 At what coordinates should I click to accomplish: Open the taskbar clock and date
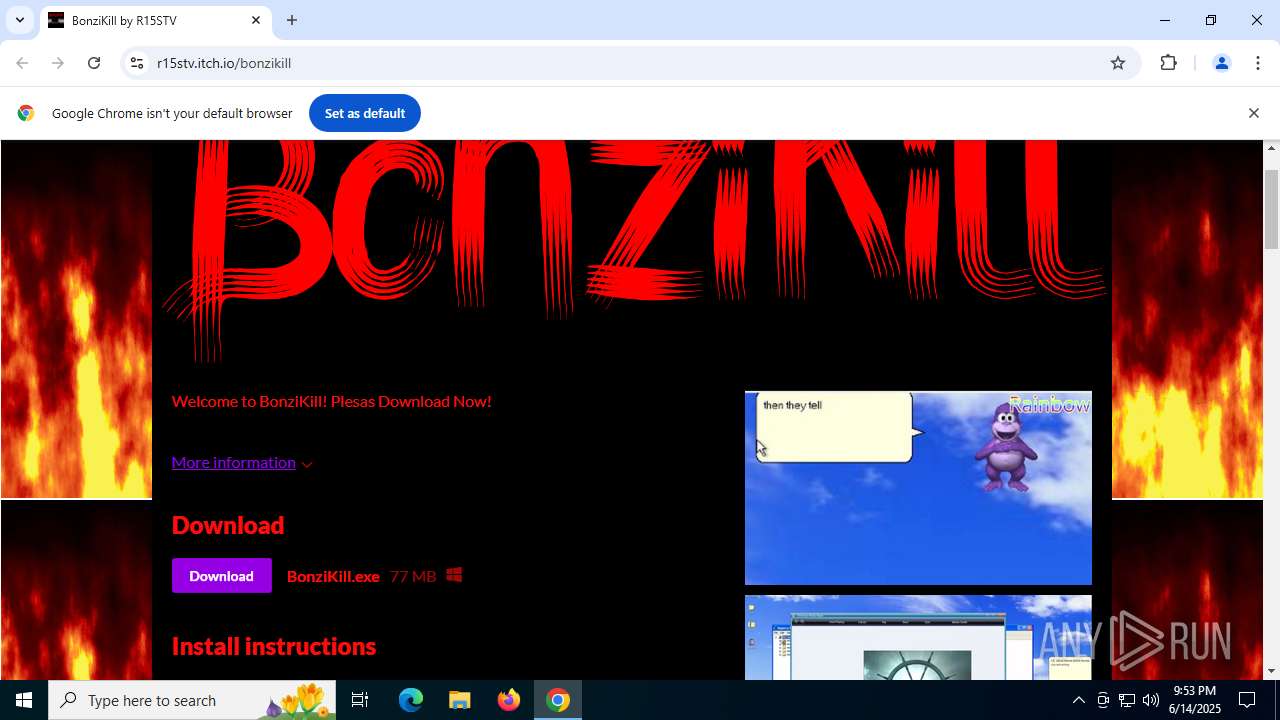click(1195, 700)
